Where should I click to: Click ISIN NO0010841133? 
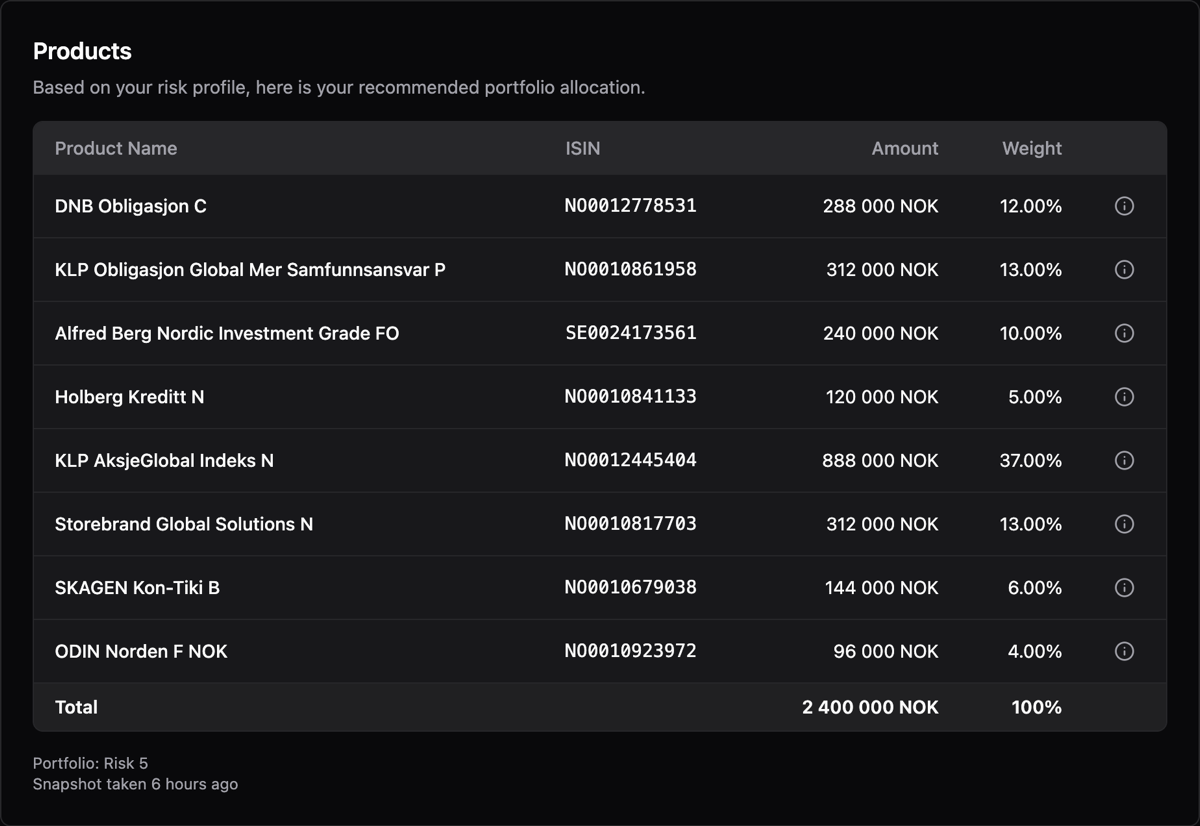click(631, 396)
